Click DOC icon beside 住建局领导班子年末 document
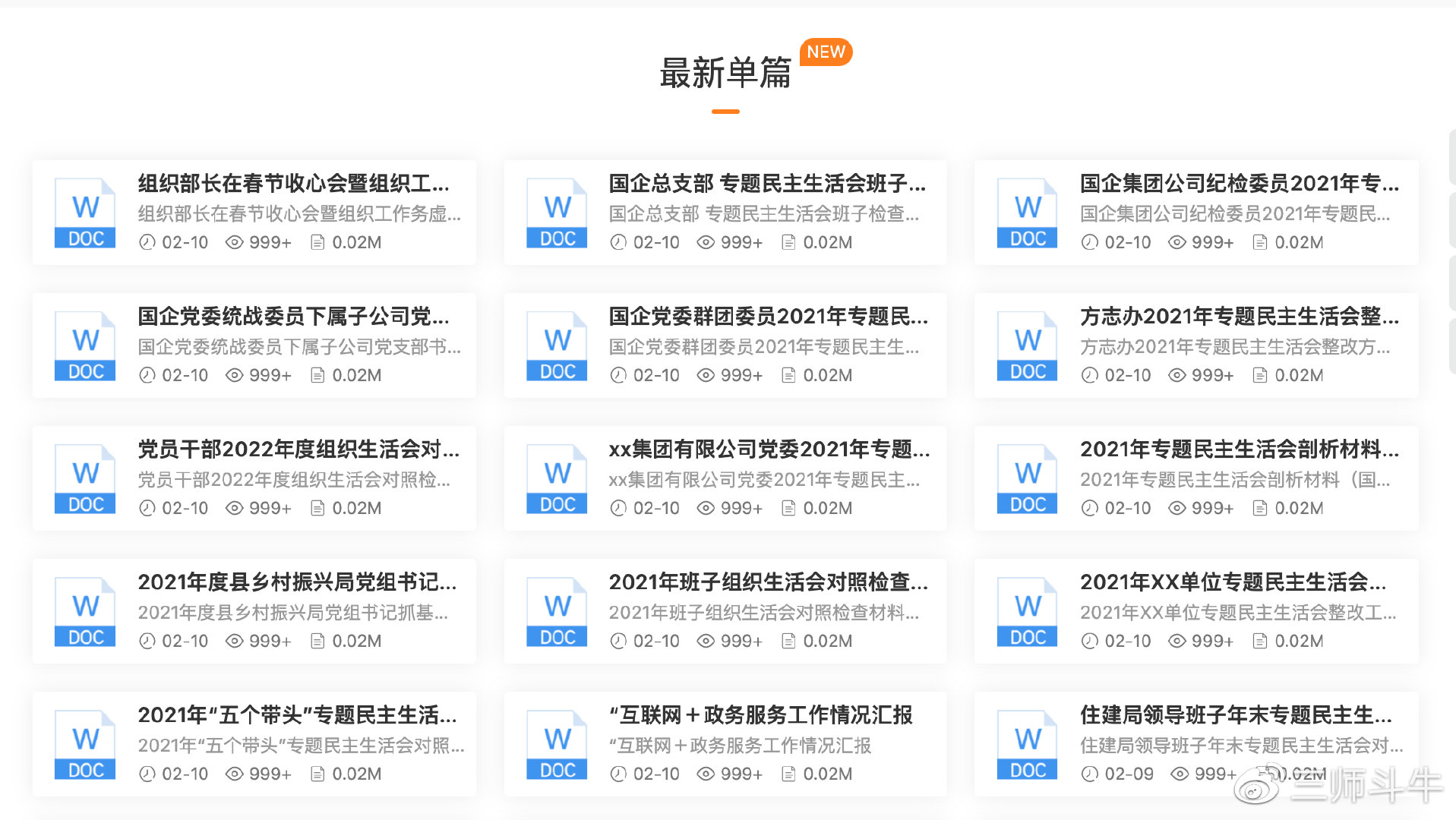 [1028, 745]
